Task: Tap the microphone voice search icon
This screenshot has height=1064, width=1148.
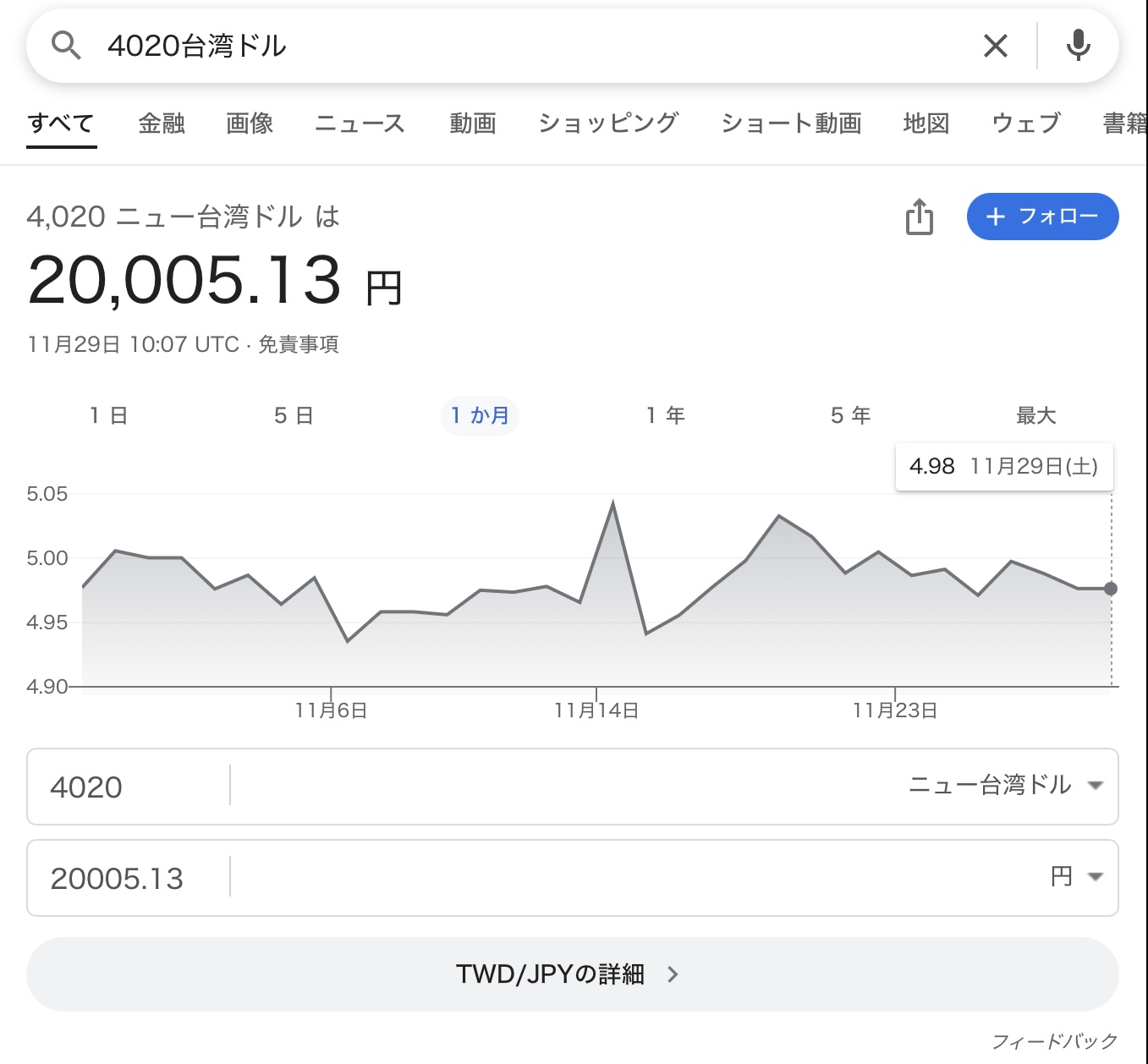Action: (1078, 46)
